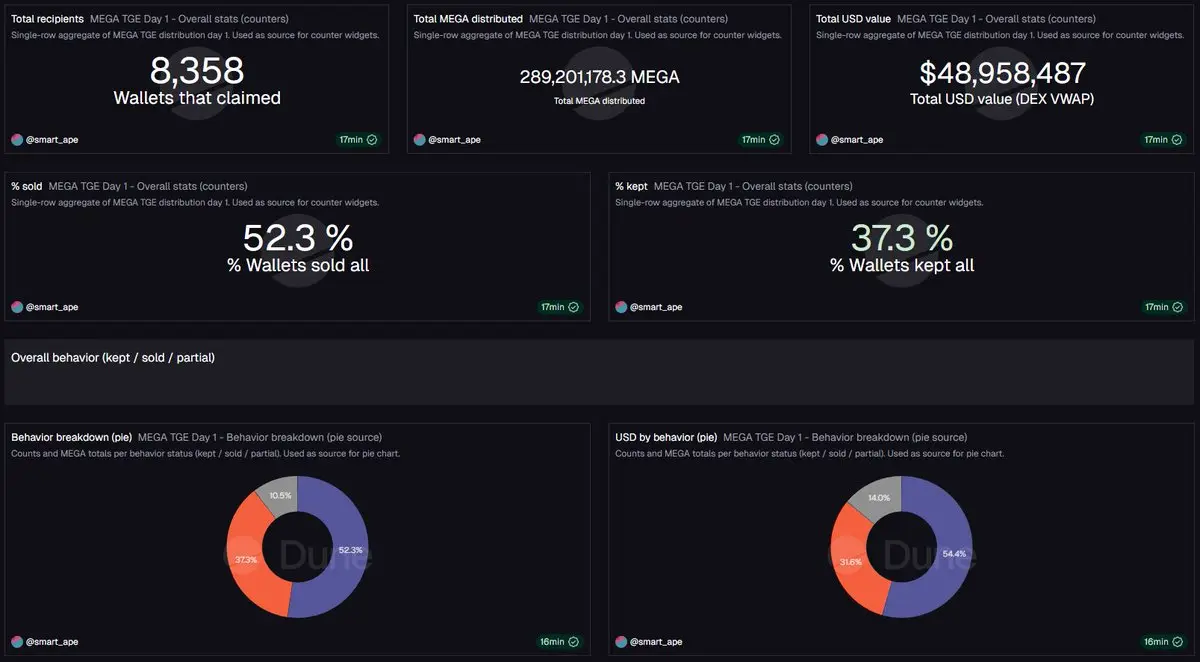Click the 16min refresh badge in Behavior breakdown pie
The image size is (1200, 662).
click(559, 642)
